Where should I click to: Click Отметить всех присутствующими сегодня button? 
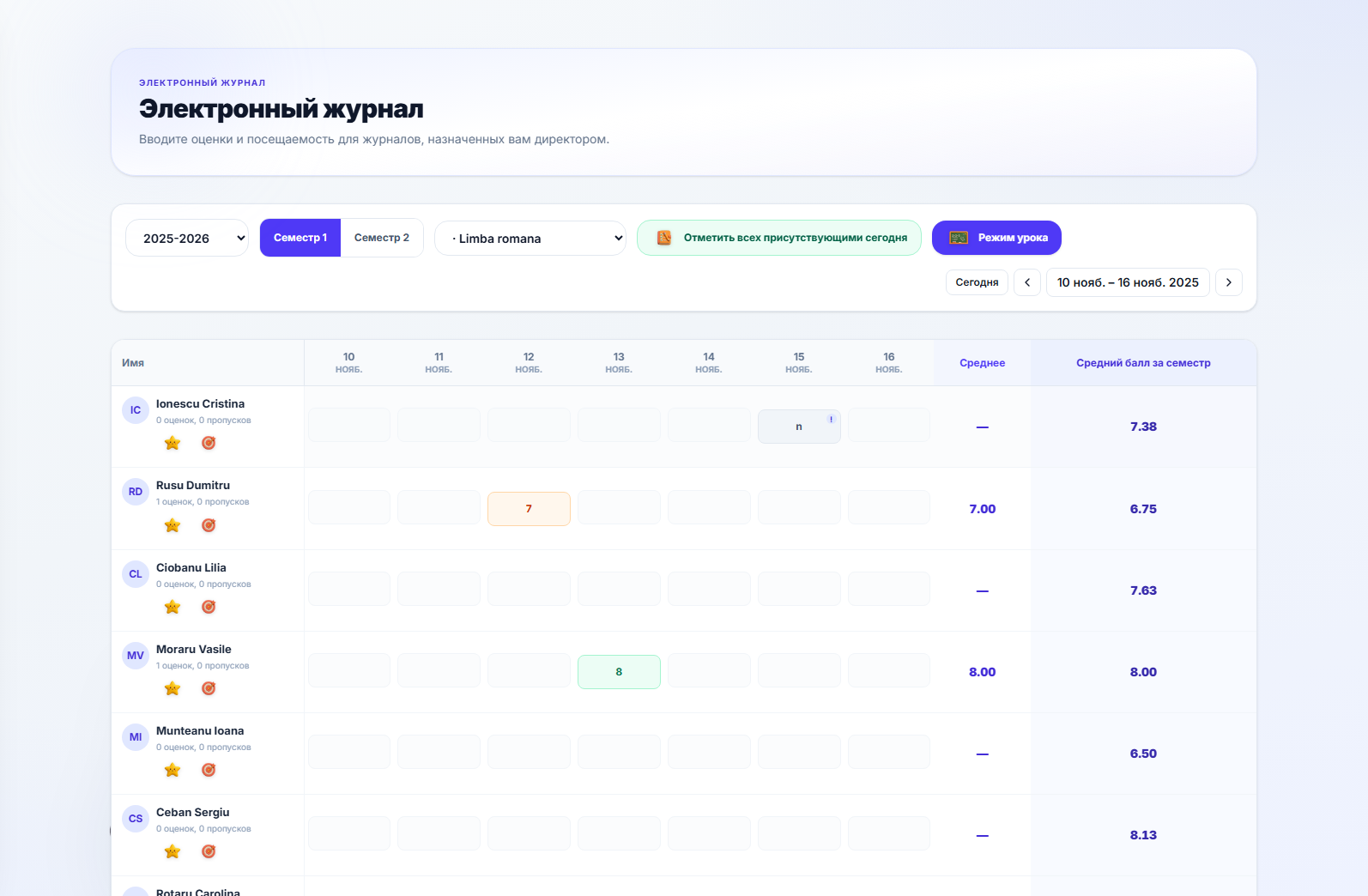pos(779,238)
